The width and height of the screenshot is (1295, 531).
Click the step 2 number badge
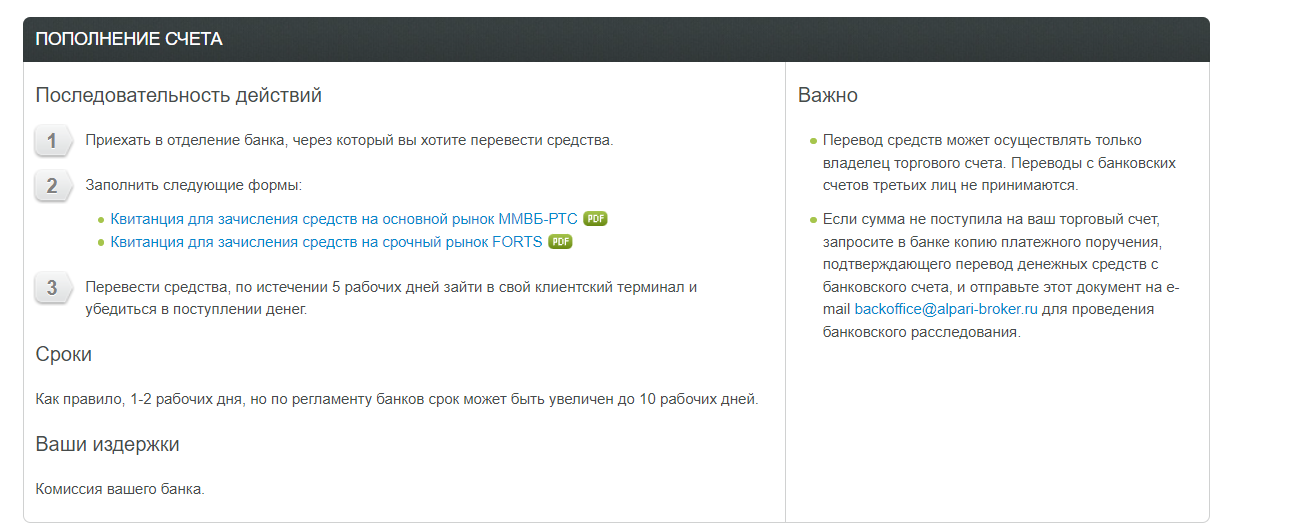(52, 186)
